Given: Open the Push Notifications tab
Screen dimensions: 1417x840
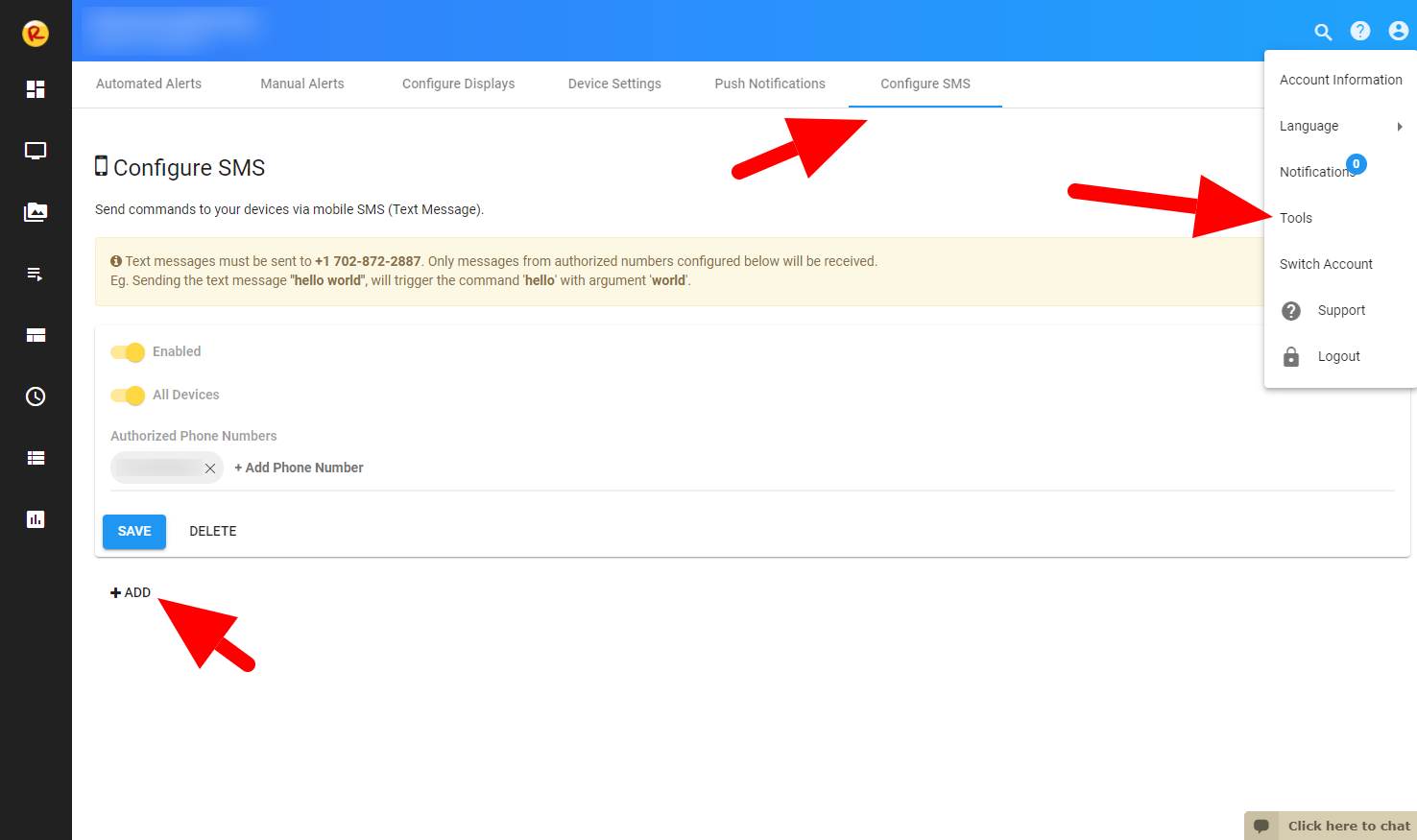Looking at the screenshot, I should tap(770, 84).
